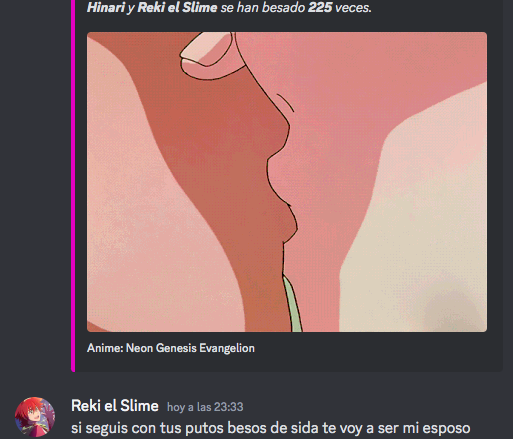The height and width of the screenshot is (439, 513).
Task: Click the embed background below the footer
Action: (x=287, y=363)
